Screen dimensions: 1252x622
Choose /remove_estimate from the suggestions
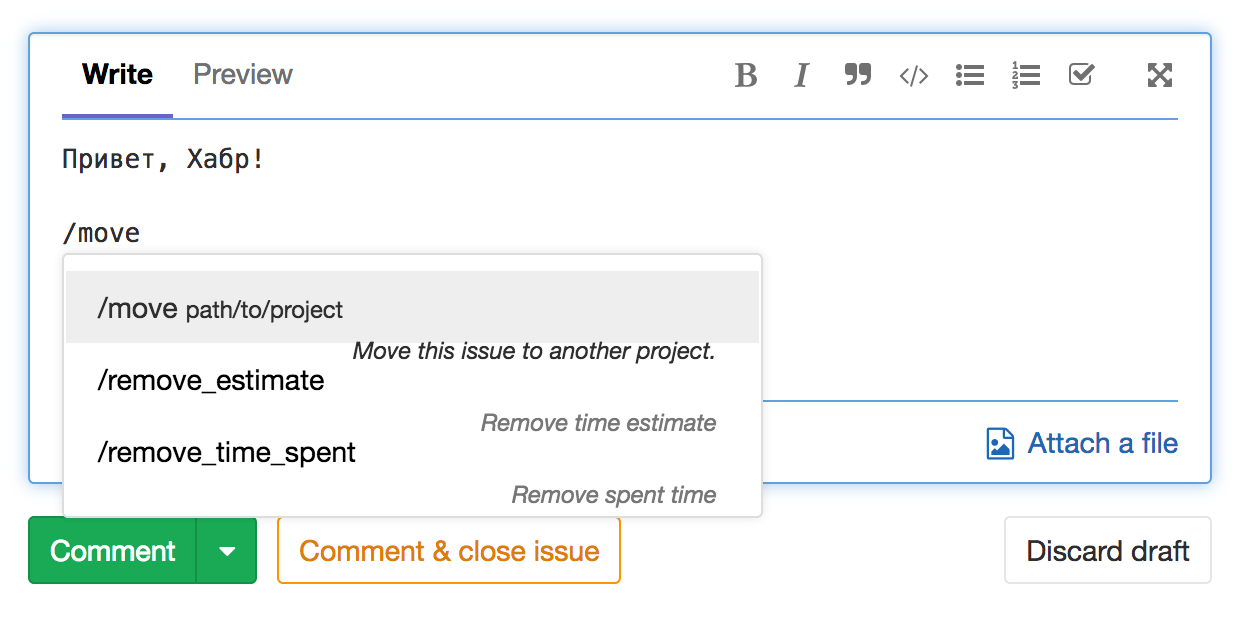210,380
